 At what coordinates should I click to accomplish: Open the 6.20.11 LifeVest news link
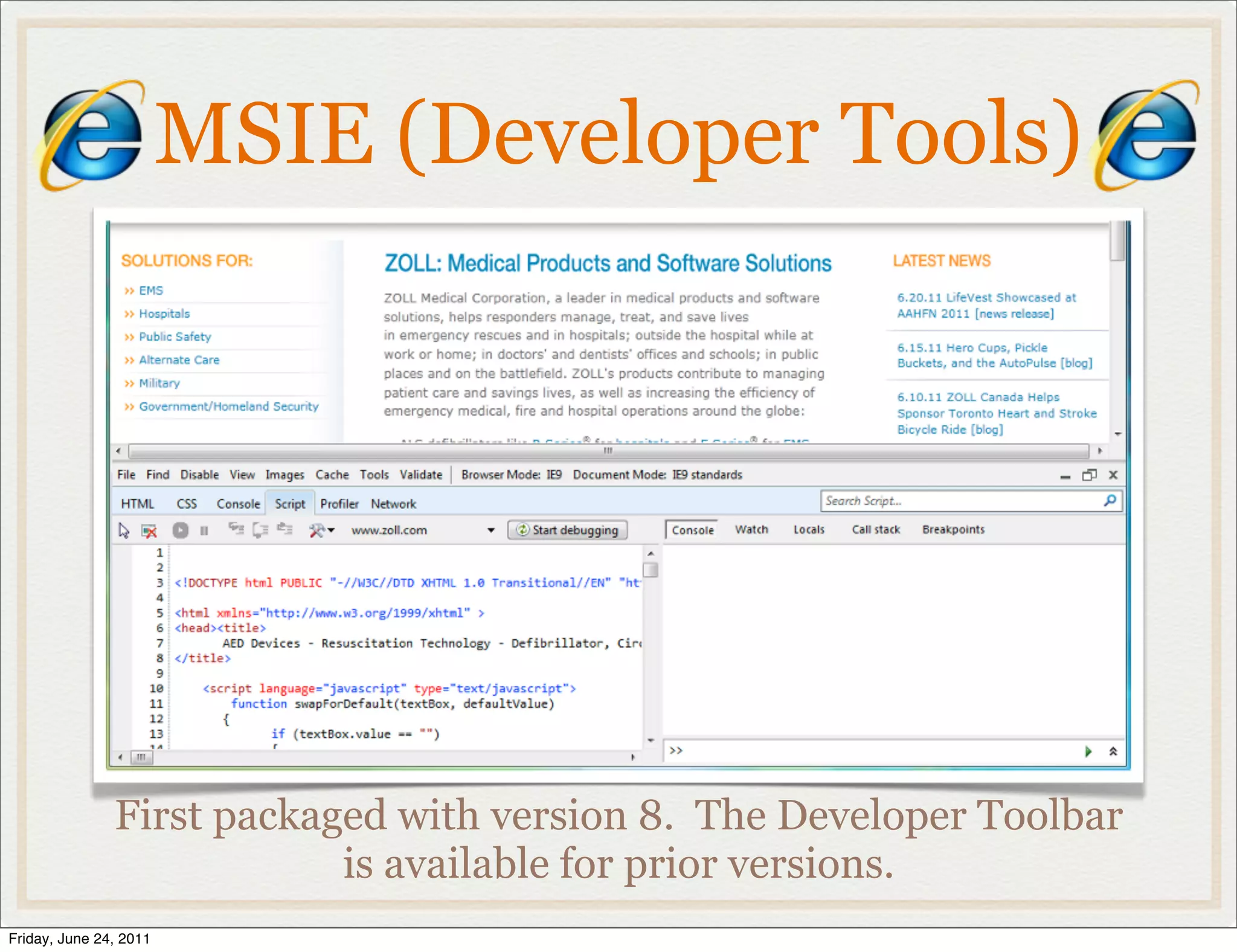(986, 306)
